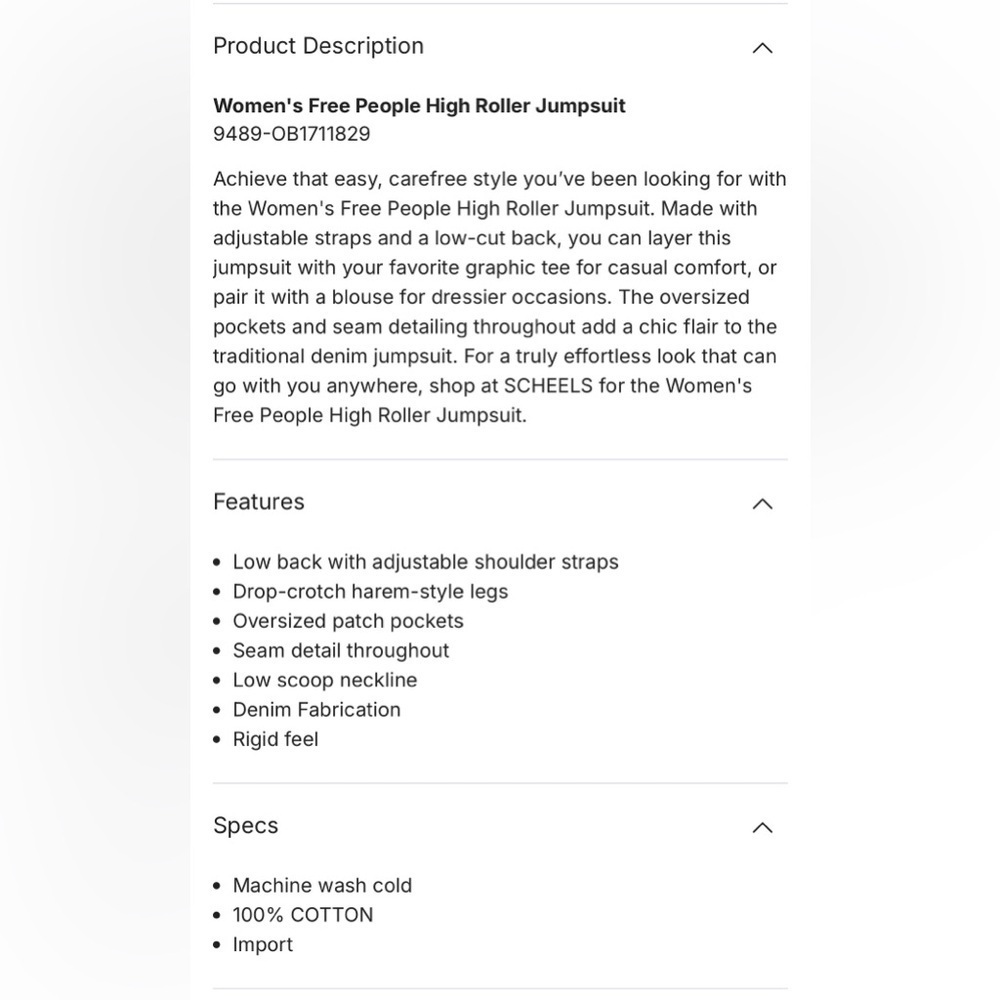Select 'Seam detail throughout' bullet

(341, 651)
